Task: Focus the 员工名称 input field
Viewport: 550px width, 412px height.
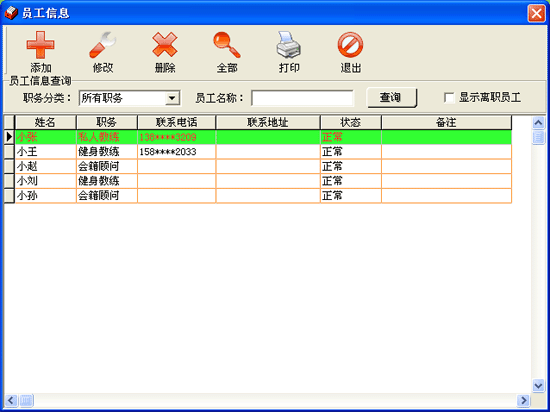Action: [x=302, y=98]
